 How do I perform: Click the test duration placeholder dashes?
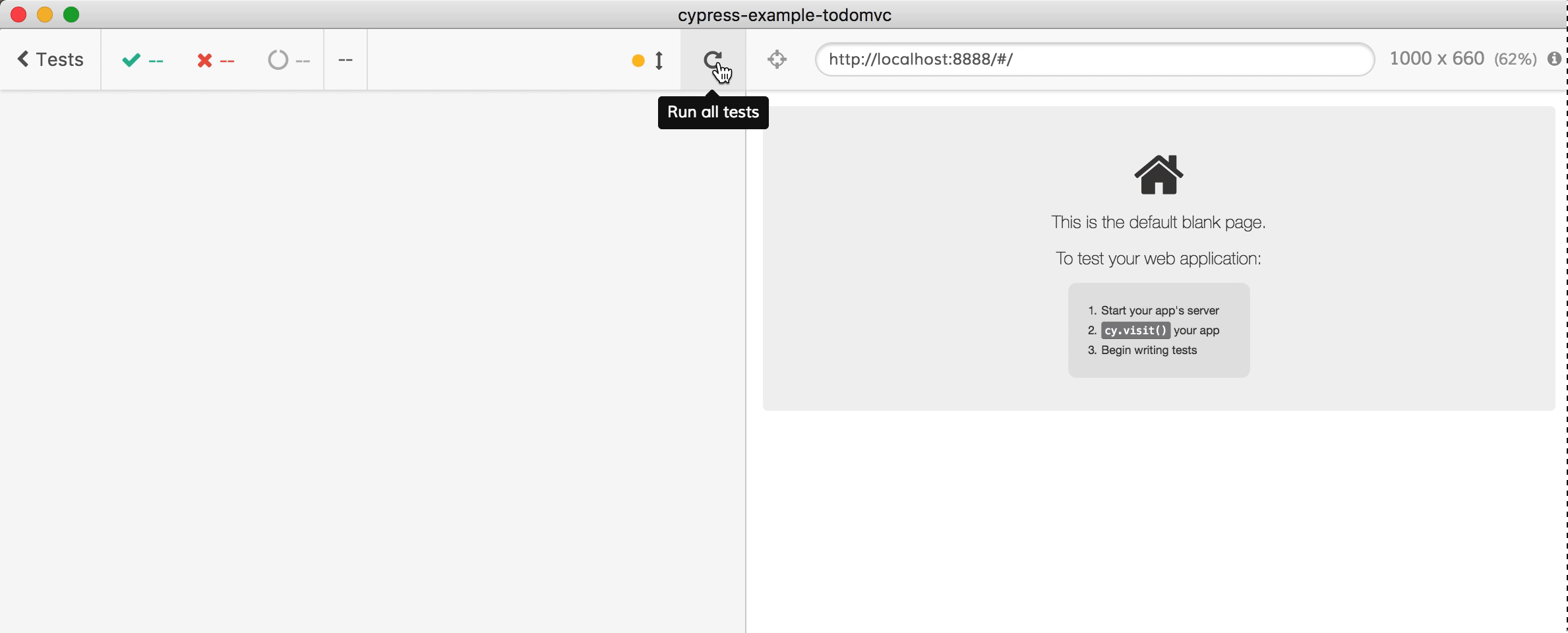345,60
